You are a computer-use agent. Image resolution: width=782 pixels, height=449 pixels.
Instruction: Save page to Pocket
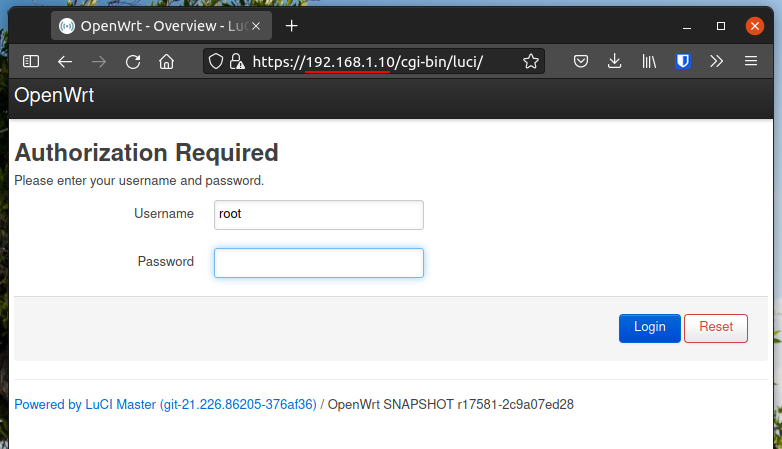coord(580,61)
